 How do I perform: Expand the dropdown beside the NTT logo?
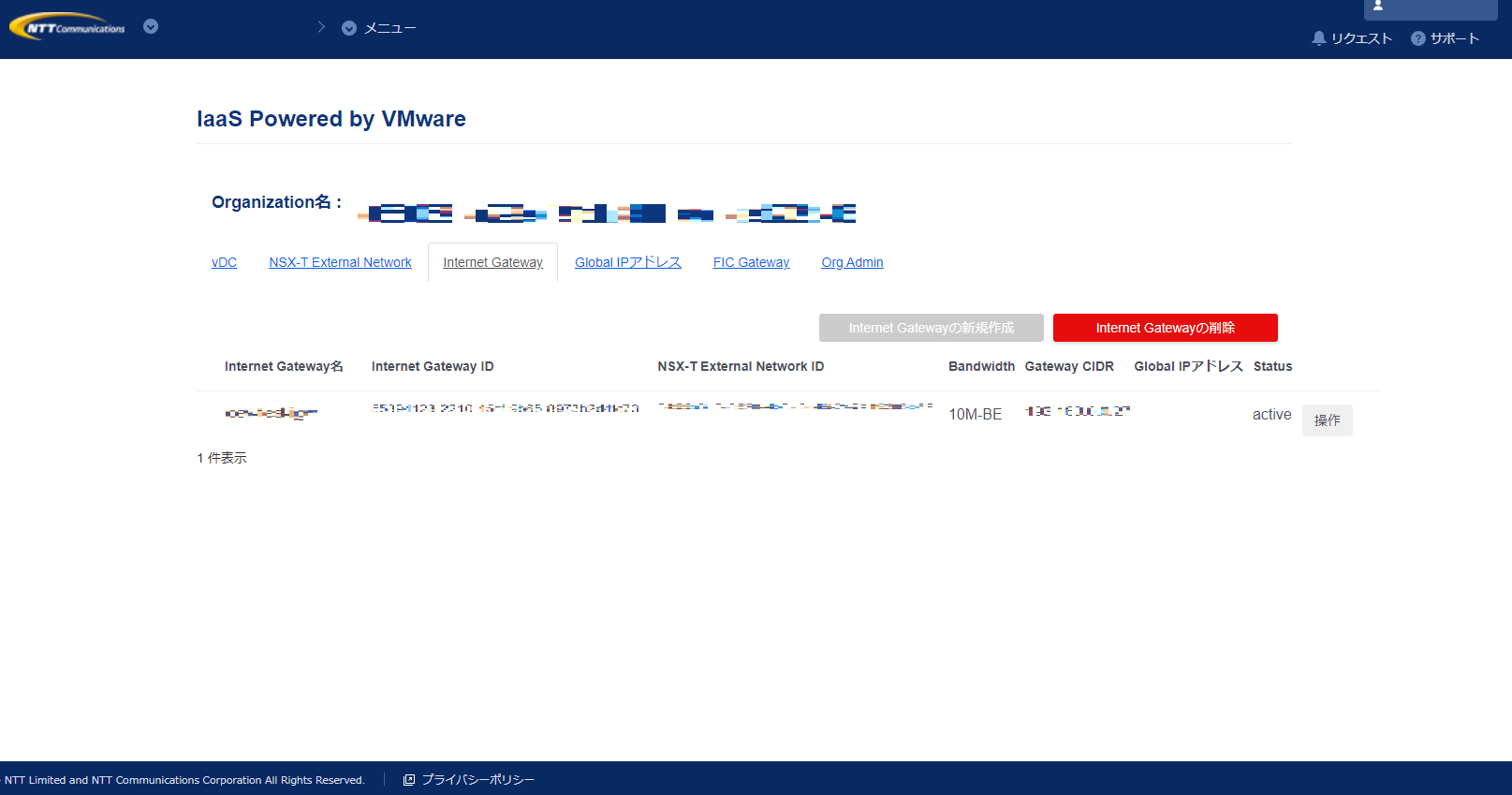[x=151, y=27]
